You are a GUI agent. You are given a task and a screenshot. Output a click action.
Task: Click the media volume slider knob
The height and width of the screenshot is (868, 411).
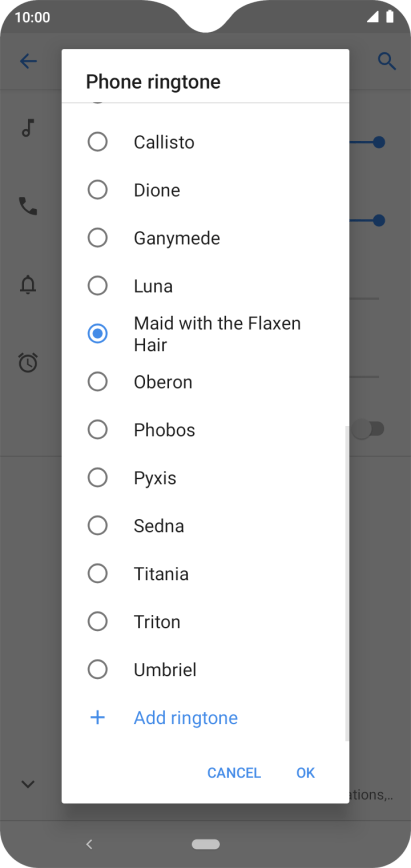tap(379, 142)
